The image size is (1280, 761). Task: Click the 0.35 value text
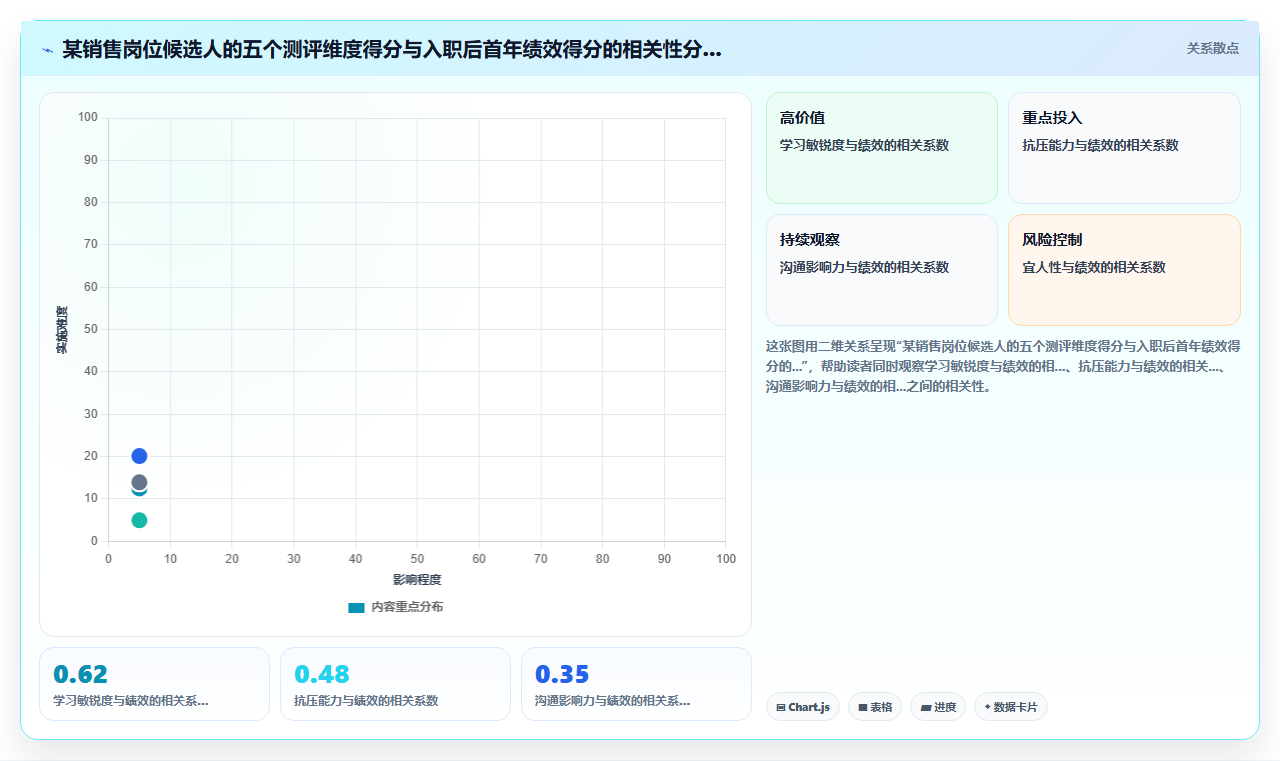(x=562, y=674)
